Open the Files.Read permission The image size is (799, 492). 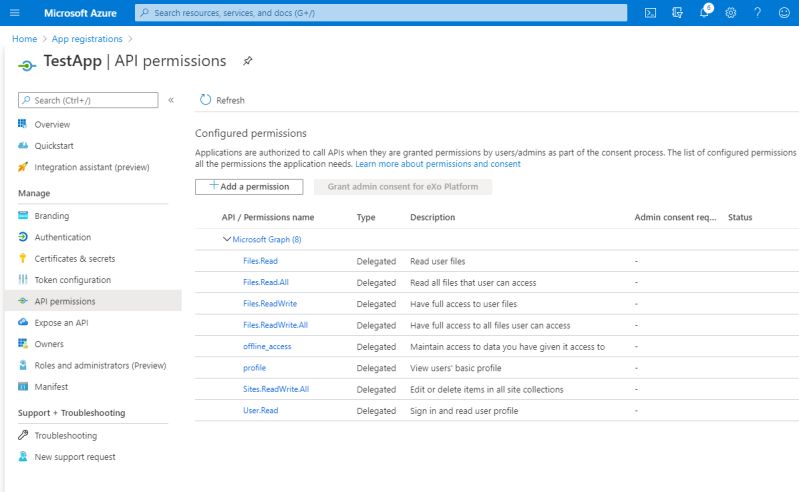[x=260, y=261]
